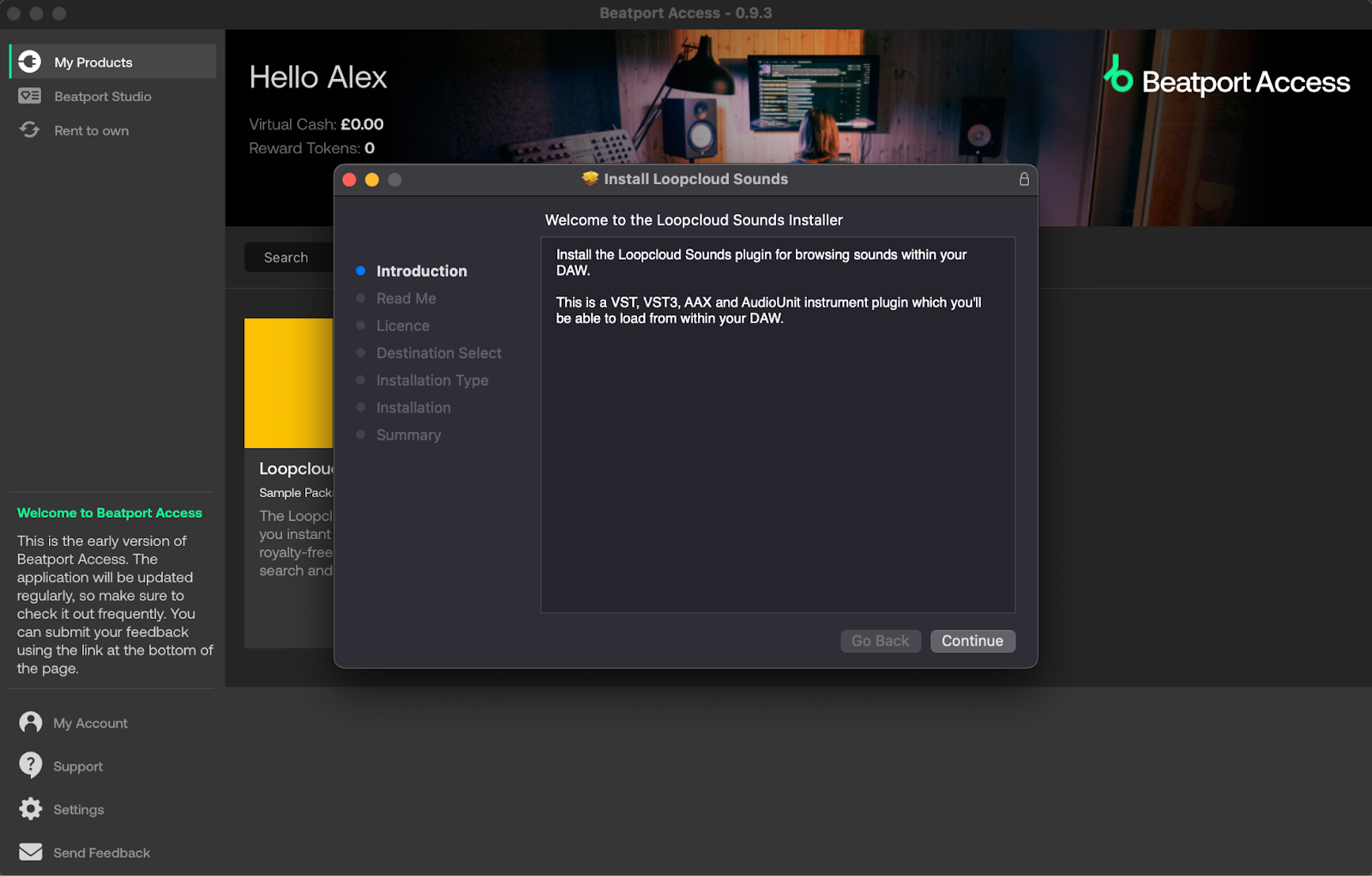Click the Rent to own refresh icon
This screenshot has width=1372, height=876.
pos(30,130)
